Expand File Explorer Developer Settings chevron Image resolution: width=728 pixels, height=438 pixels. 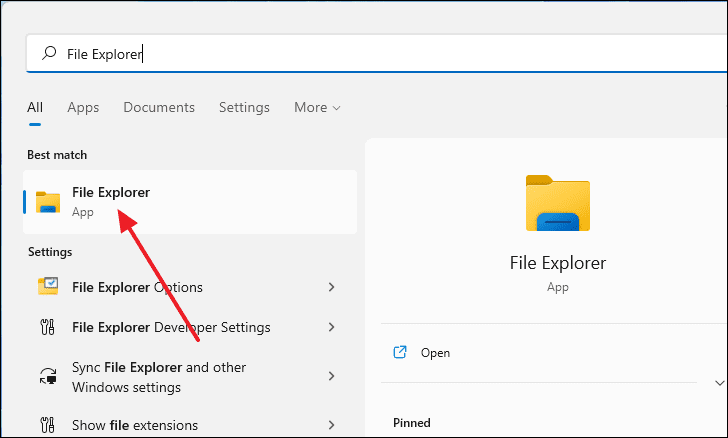tap(331, 327)
